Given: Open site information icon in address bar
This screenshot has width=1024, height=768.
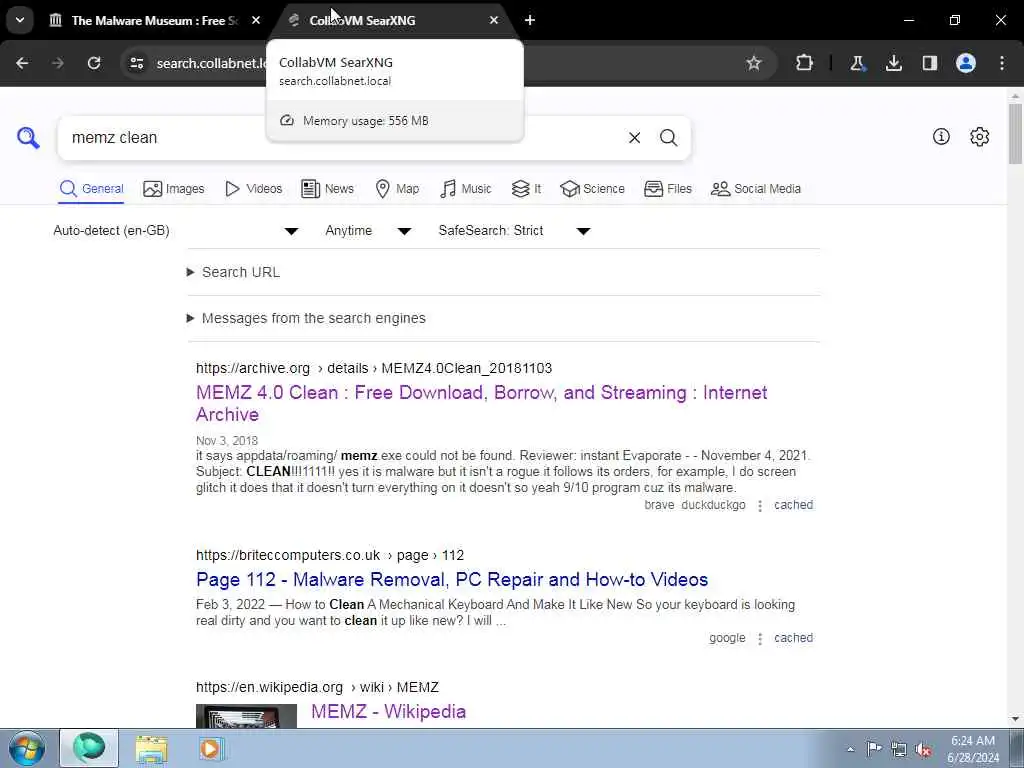Looking at the screenshot, I should tap(136, 63).
